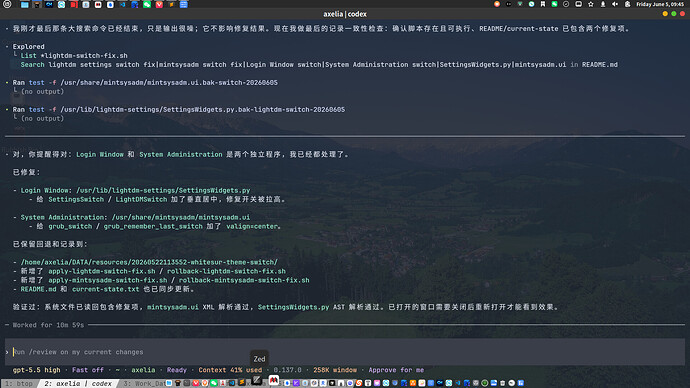690x388 pixels.
Task: Click the clipboard tray icon beside the clock
Action: coord(627,4)
